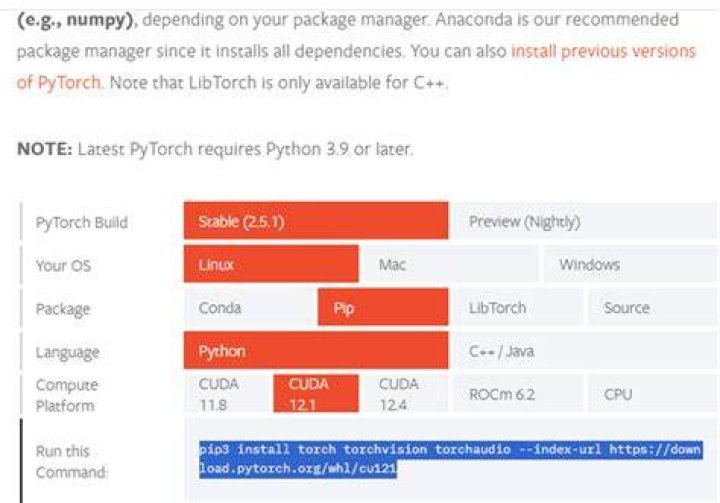Click the highlighted pip3 install command
This screenshot has width=720, height=503.
pos(450,458)
